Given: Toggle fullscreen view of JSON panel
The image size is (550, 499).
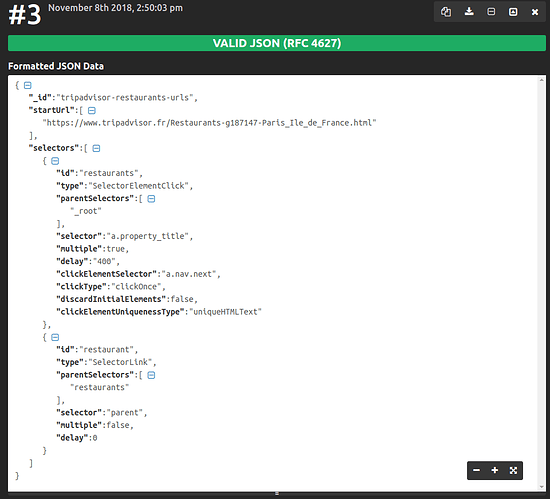Looking at the screenshot, I should tap(513, 470).
